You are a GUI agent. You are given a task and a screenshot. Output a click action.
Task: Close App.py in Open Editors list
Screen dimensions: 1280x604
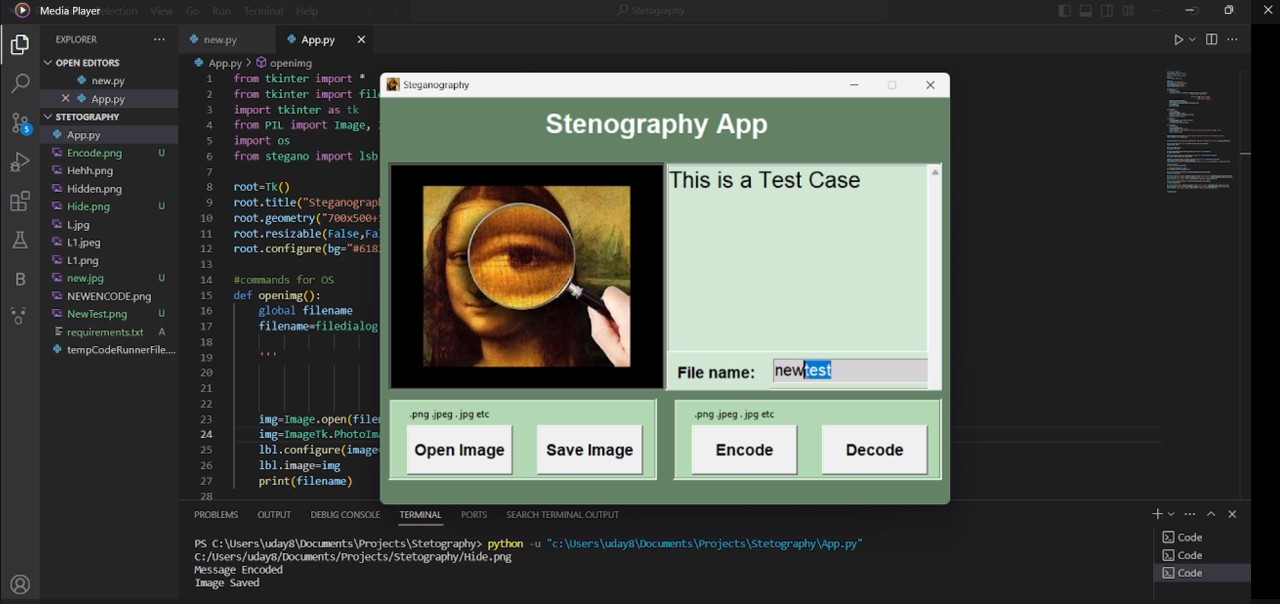(x=66, y=99)
